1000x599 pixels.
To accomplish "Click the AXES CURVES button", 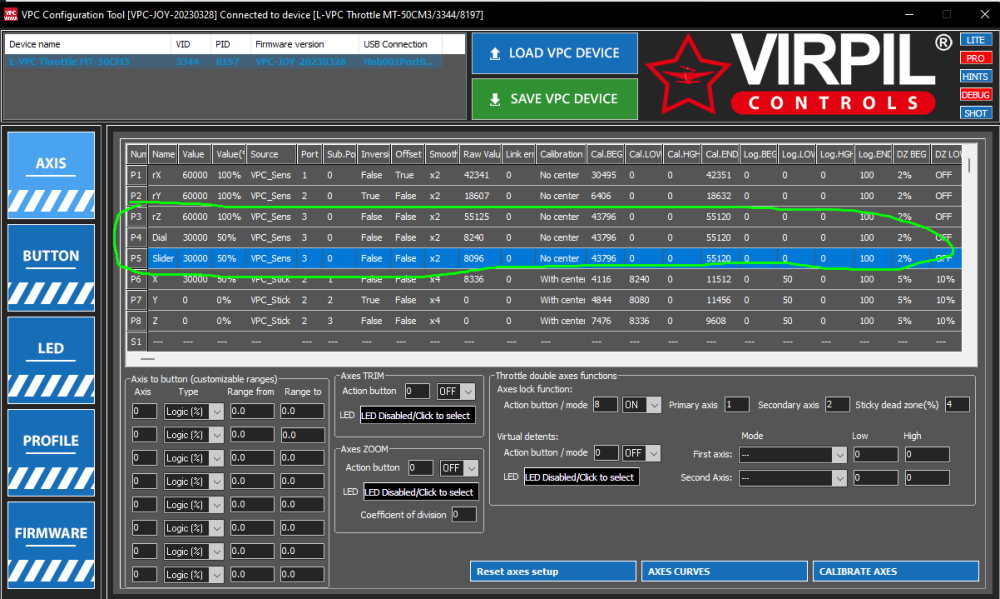I will (724, 571).
